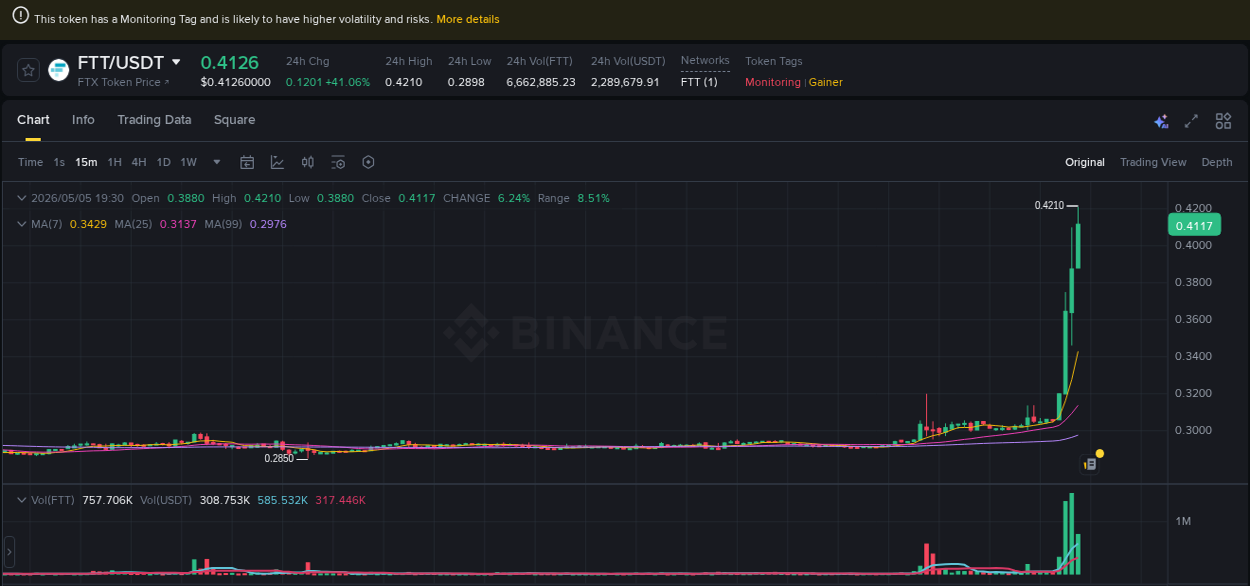Click the MA(99) value 0.2976

point(268,224)
